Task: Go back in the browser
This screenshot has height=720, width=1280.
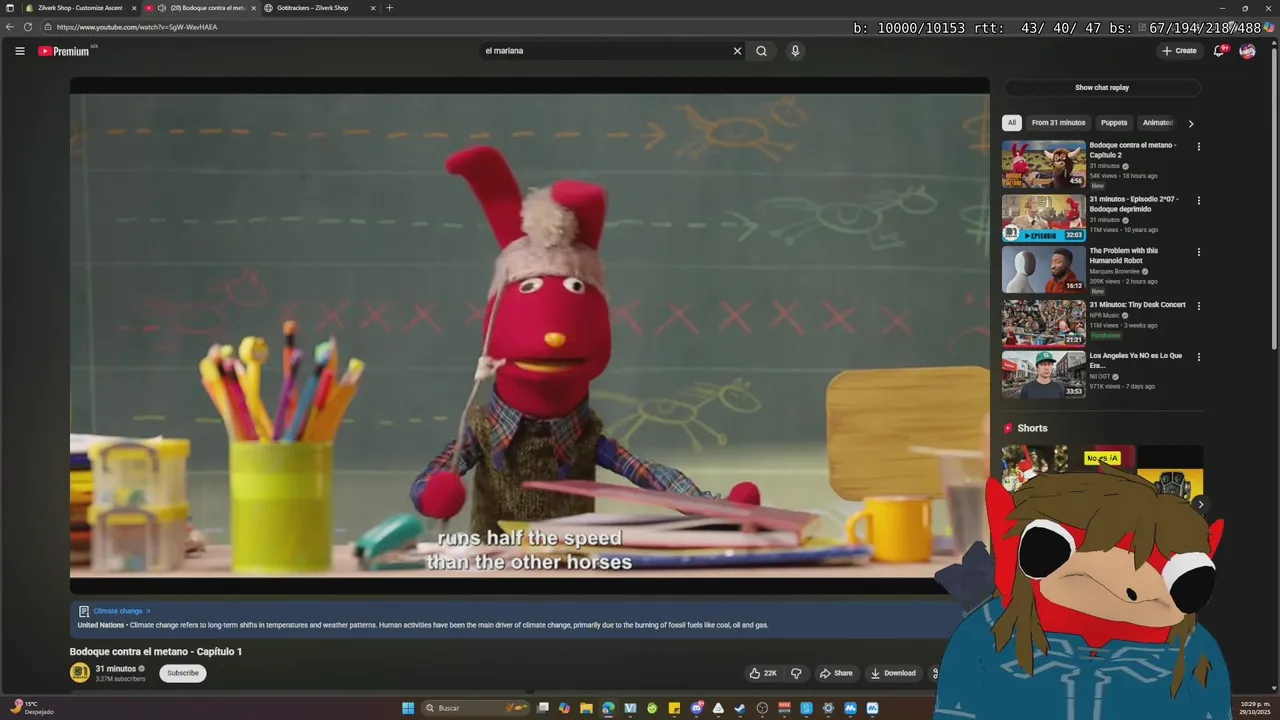Action: click(x=10, y=27)
